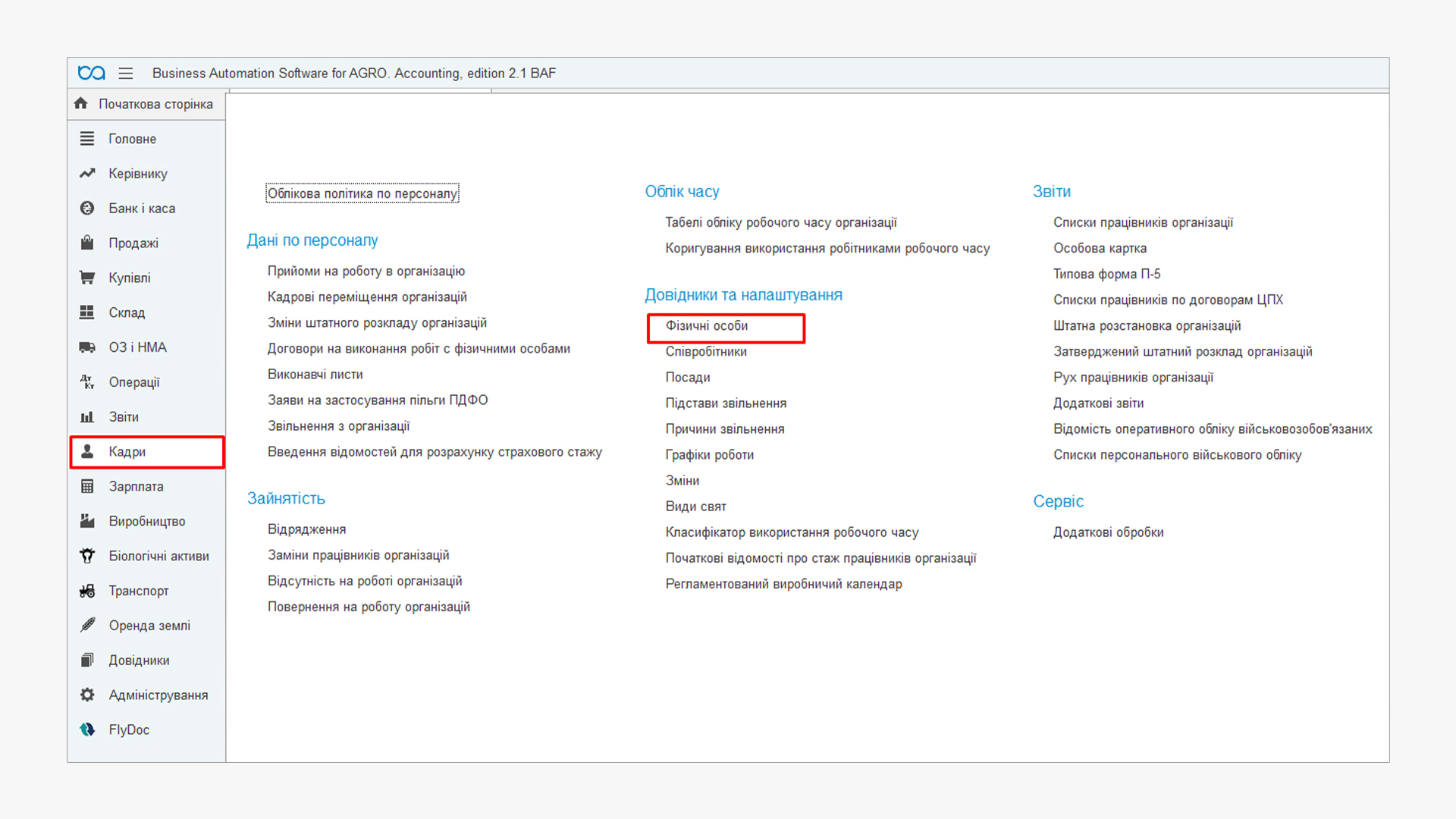This screenshot has height=819, width=1456.
Task: Open Фізичні особи directory link
Action: [706, 325]
